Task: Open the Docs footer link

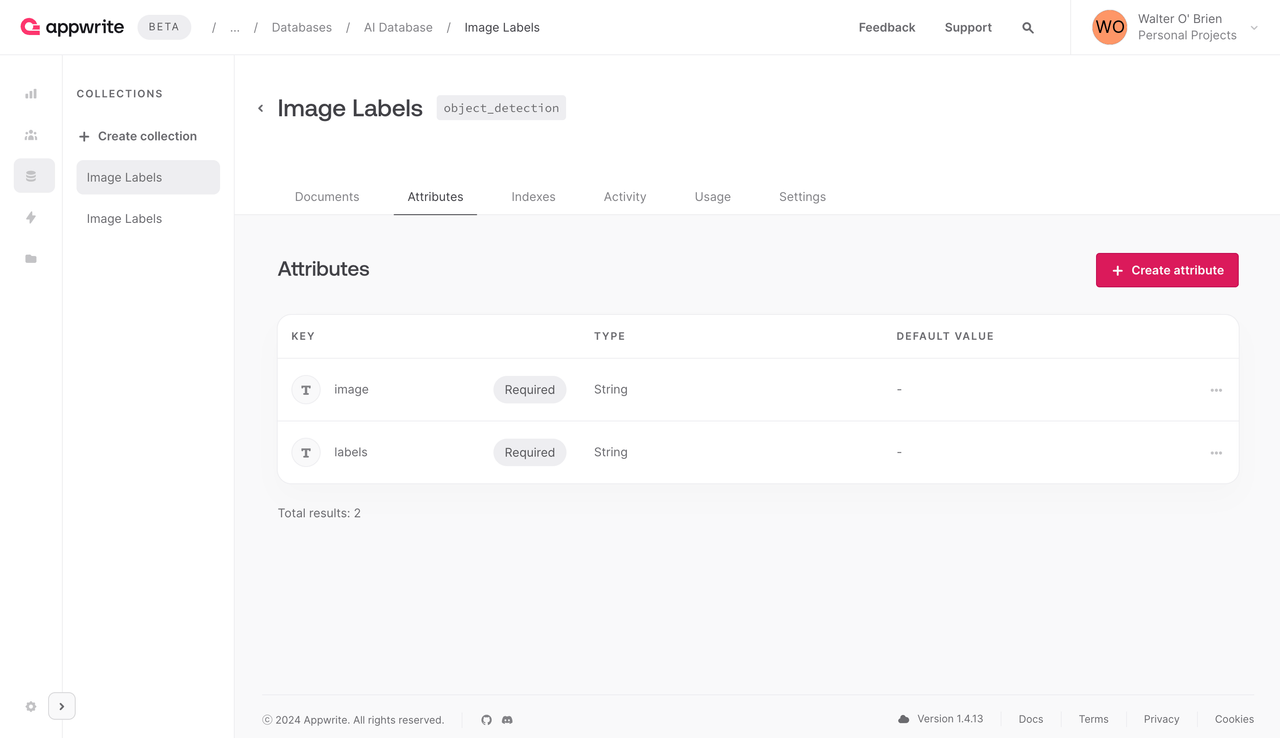Action: [1030, 719]
